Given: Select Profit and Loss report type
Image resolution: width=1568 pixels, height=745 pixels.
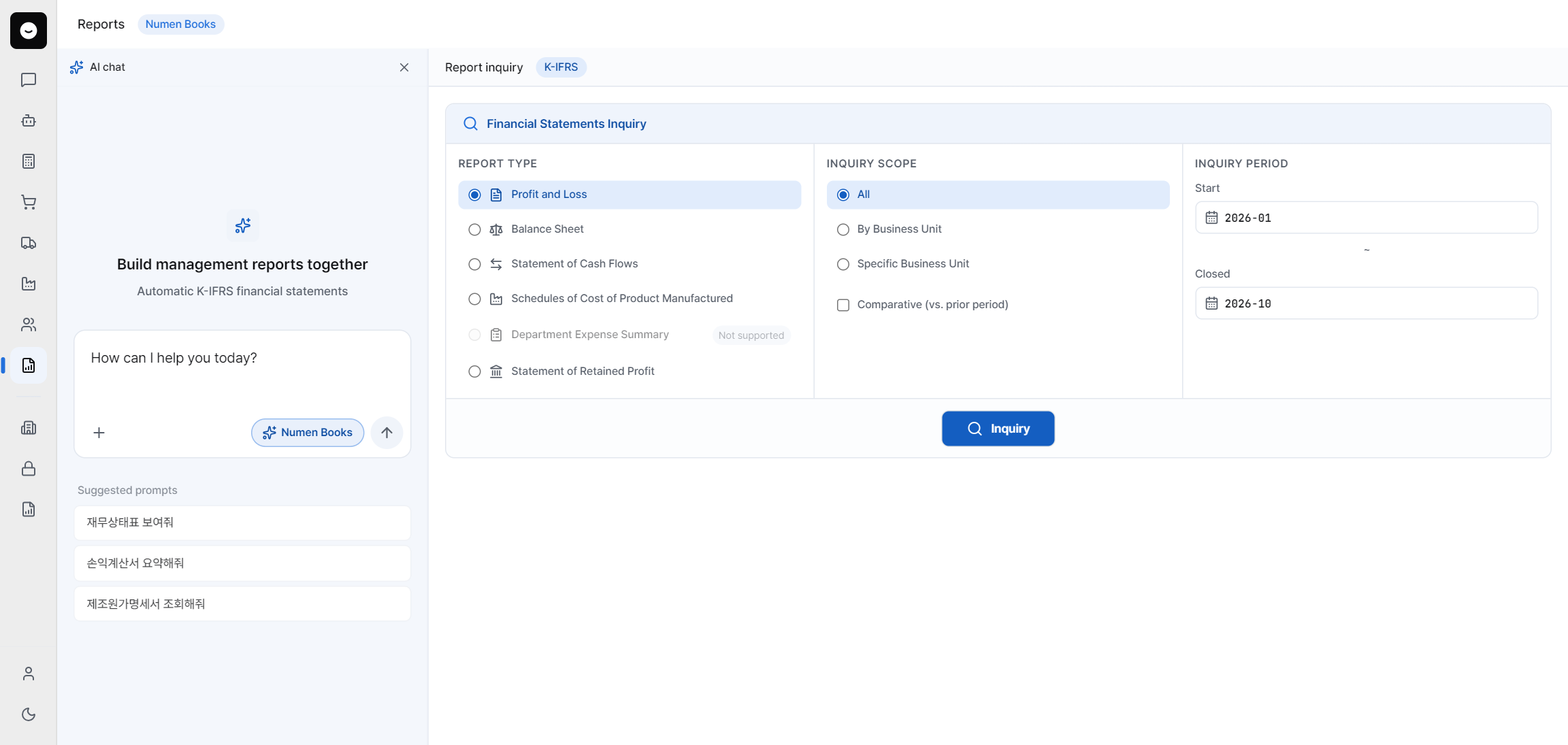Looking at the screenshot, I should 630,195.
